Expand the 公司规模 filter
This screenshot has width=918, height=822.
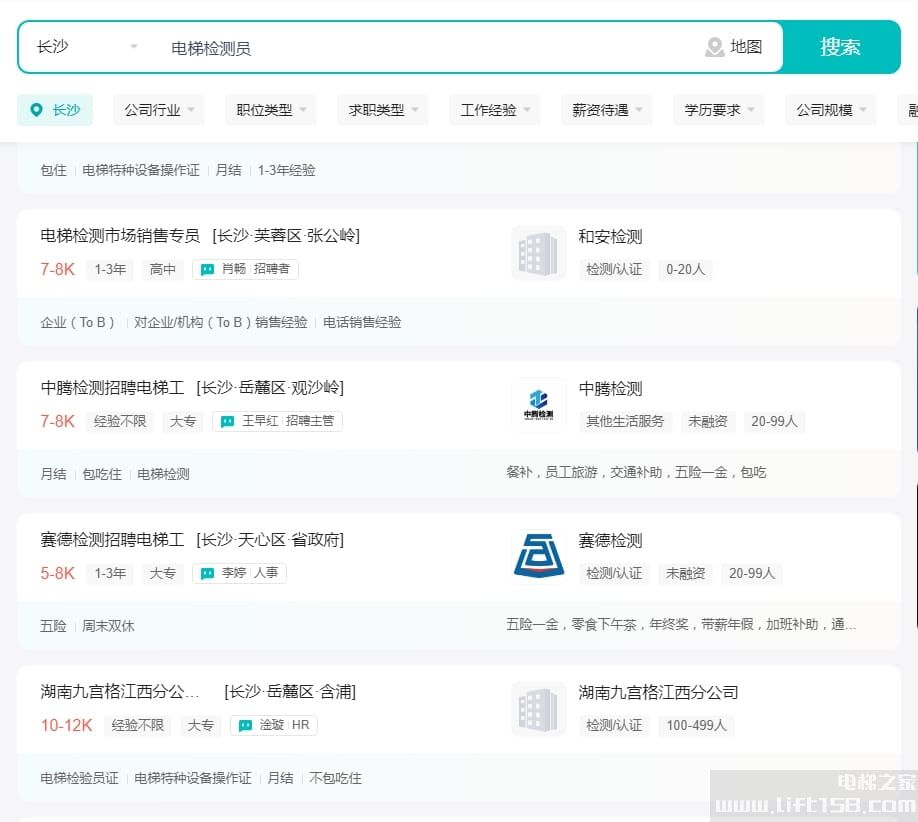(x=830, y=109)
